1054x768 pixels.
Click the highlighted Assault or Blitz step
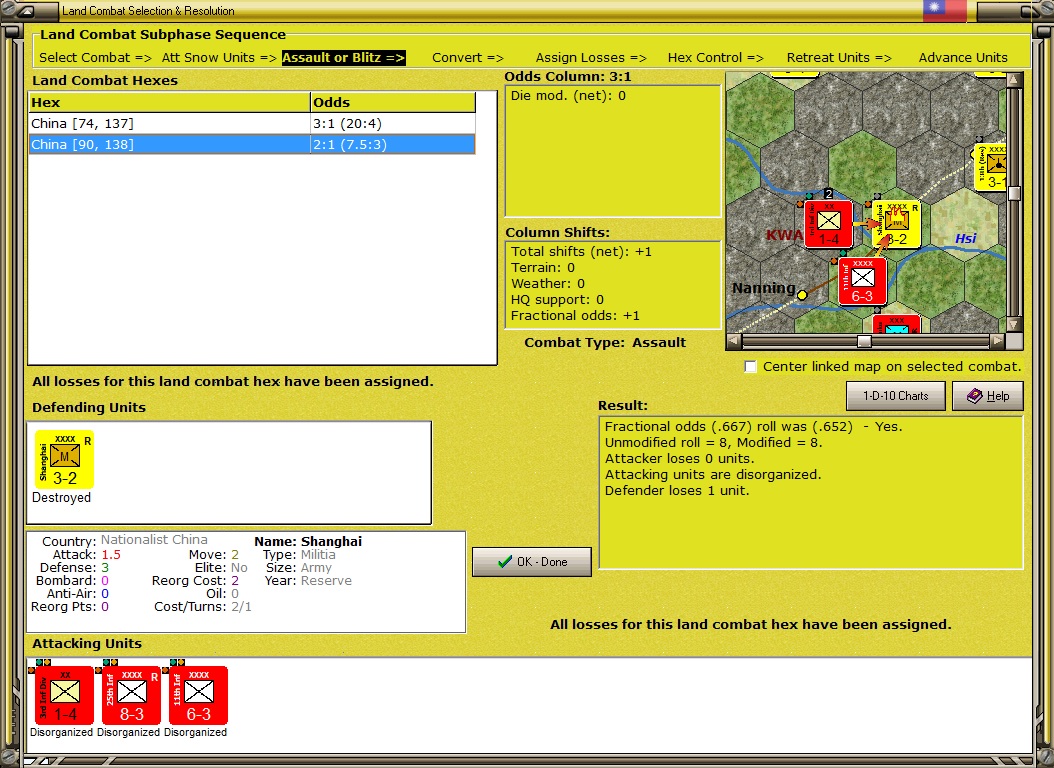(343, 58)
